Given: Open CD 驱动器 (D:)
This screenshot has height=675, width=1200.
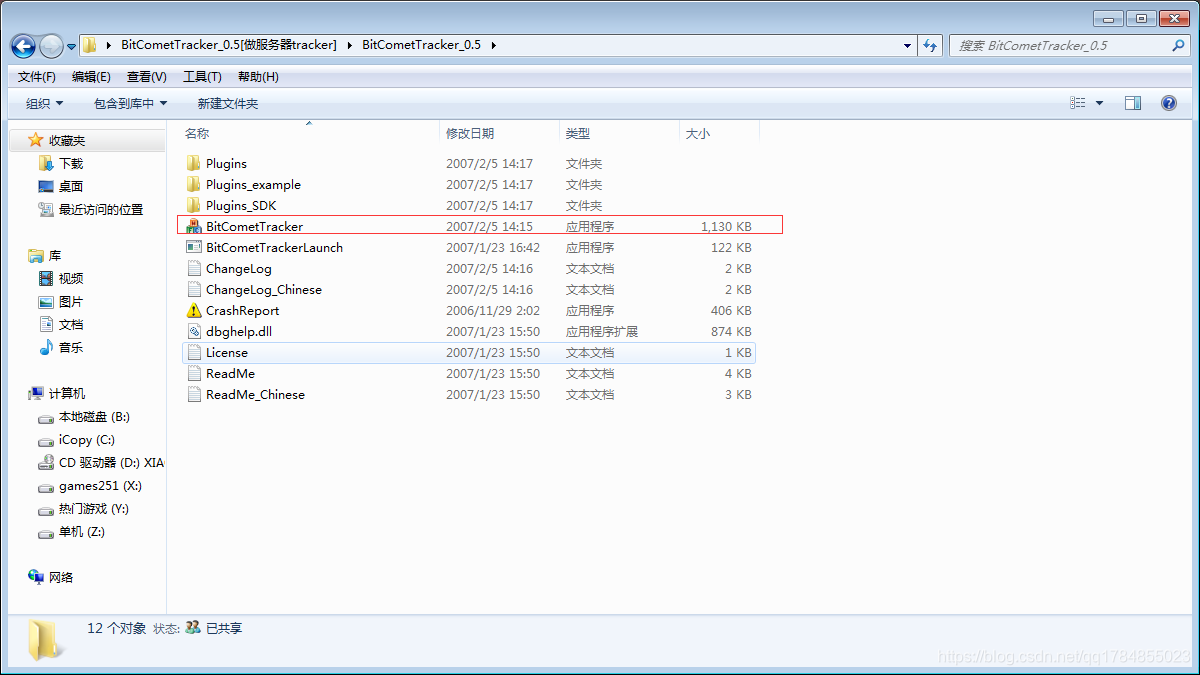Looking at the screenshot, I should tap(111, 462).
